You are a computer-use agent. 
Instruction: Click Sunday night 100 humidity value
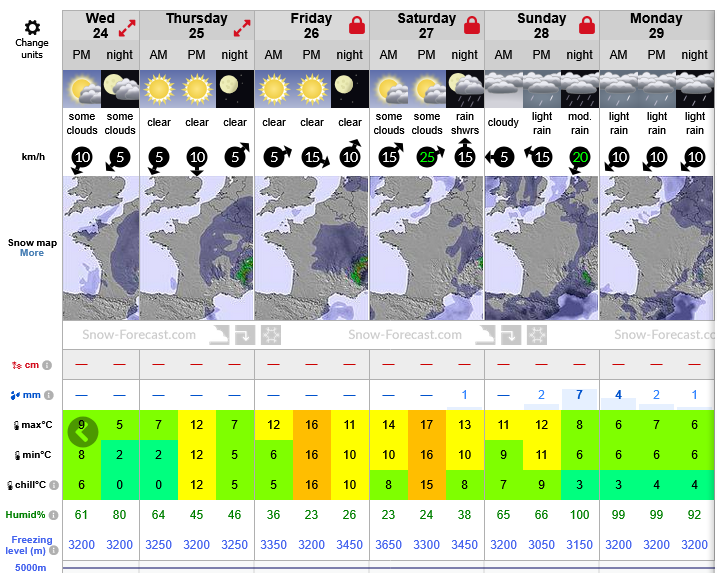click(x=579, y=515)
